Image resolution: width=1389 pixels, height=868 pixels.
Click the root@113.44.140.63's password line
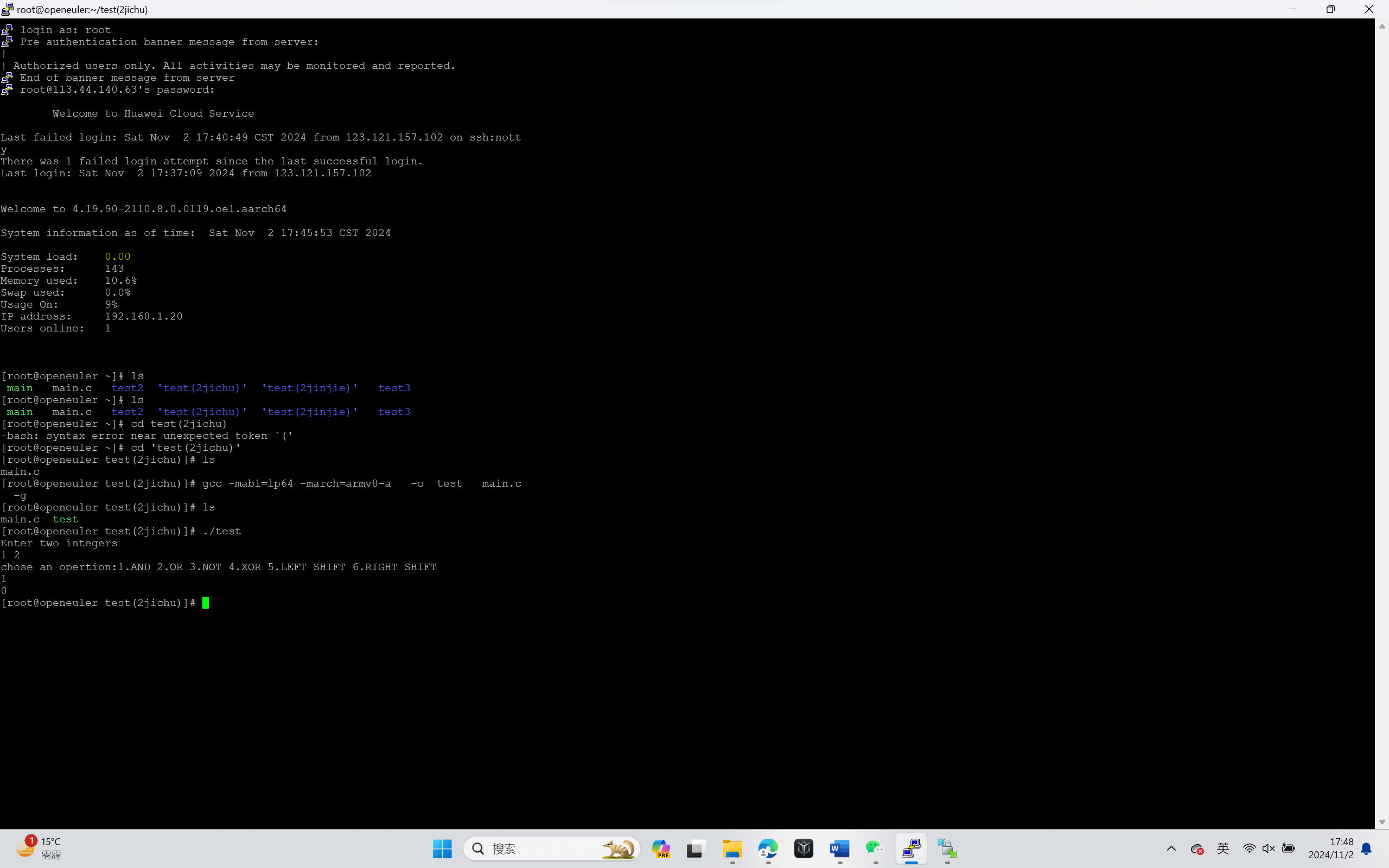pos(117,90)
